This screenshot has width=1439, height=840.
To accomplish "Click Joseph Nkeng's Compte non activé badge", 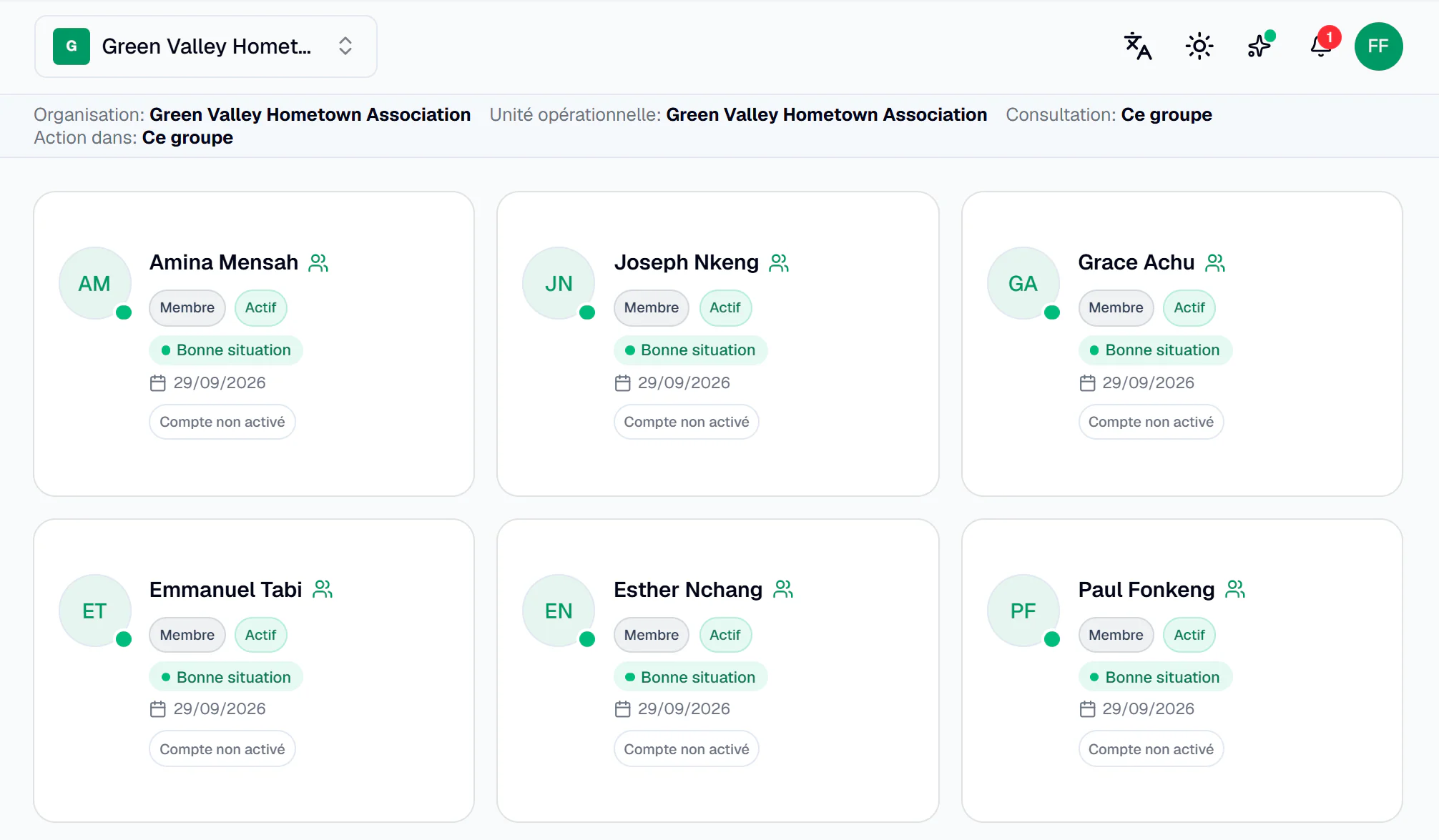I will (x=687, y=422).
